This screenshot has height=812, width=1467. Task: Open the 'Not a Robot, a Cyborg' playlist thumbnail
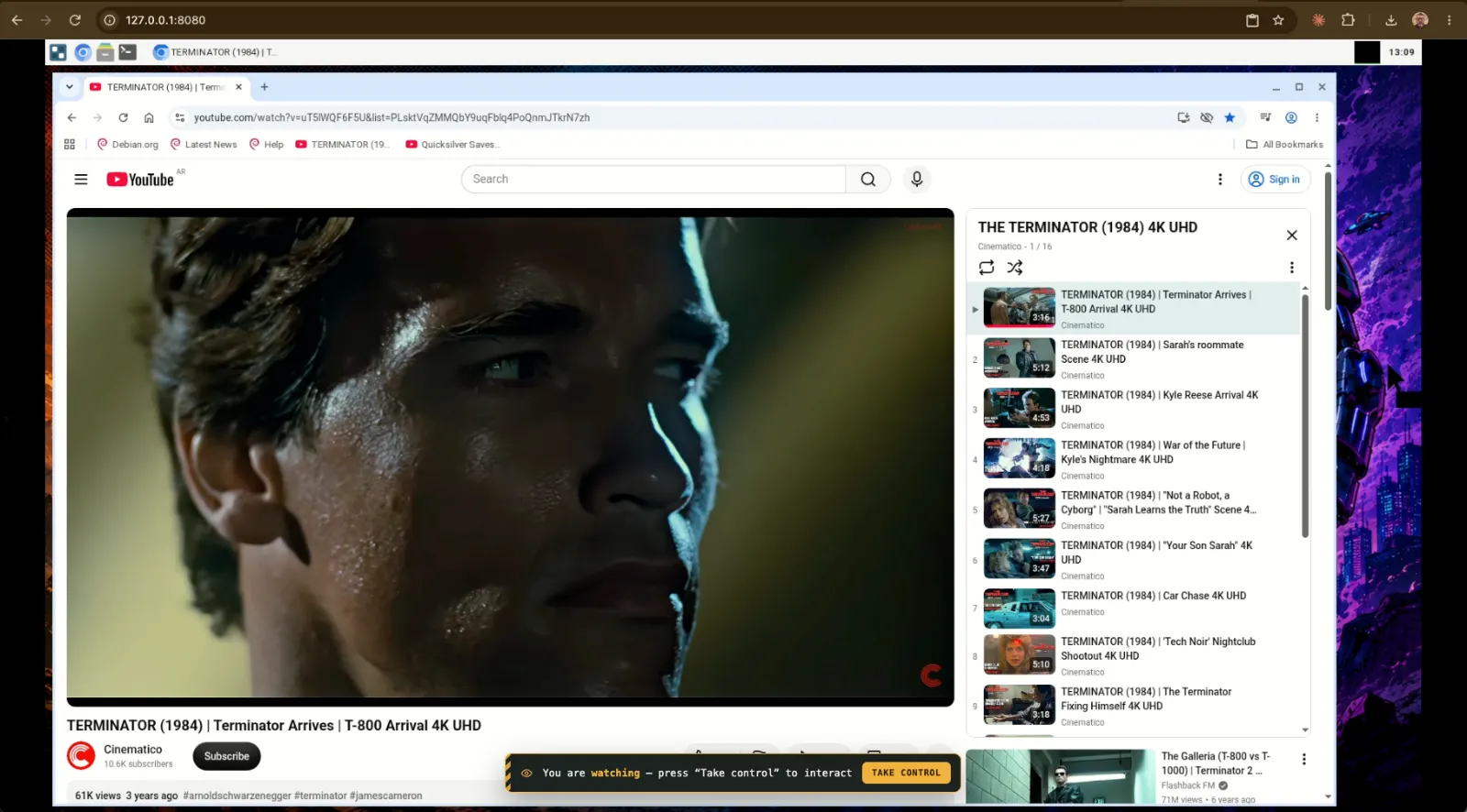tap(1020, 509)
